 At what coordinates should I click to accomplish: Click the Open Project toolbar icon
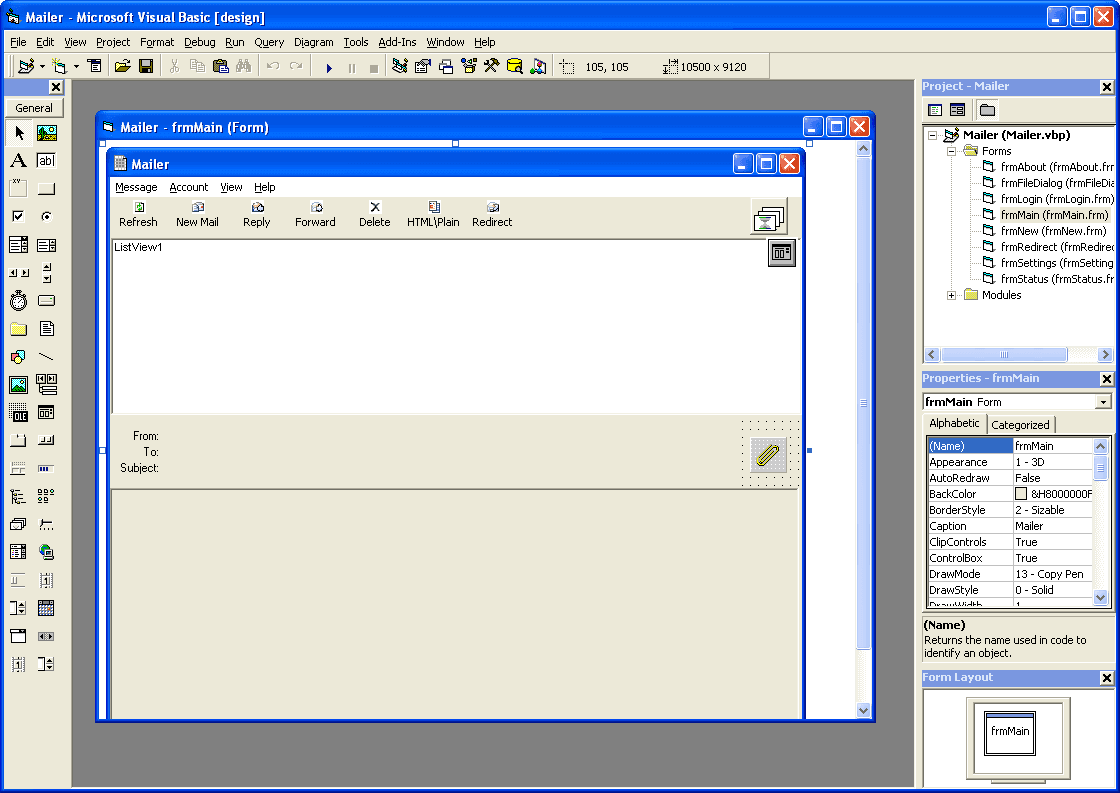123,66
